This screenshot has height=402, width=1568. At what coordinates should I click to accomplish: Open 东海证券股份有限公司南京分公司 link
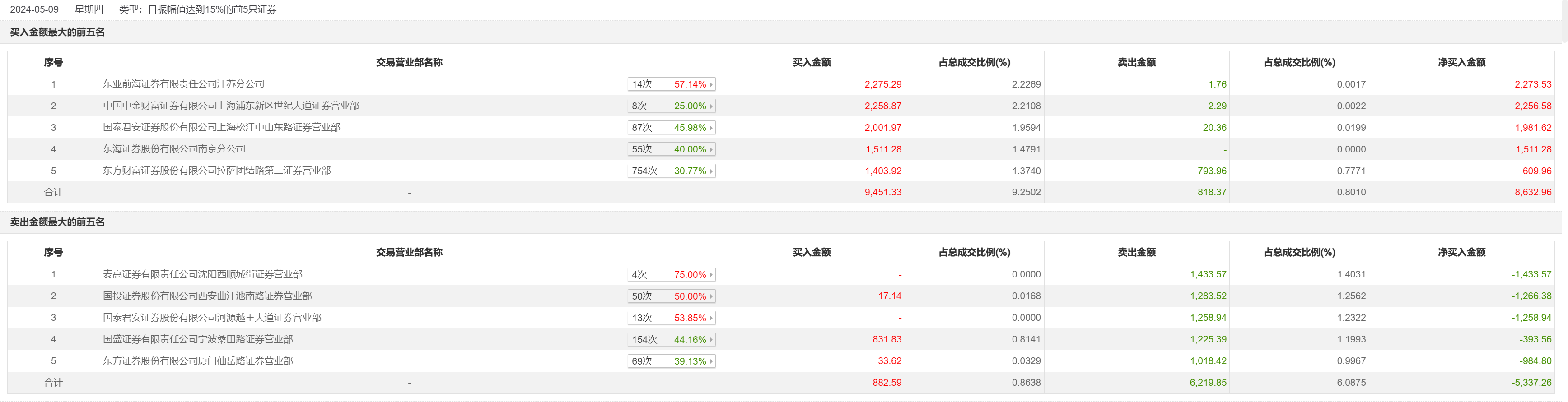click(x=174, y=149)
